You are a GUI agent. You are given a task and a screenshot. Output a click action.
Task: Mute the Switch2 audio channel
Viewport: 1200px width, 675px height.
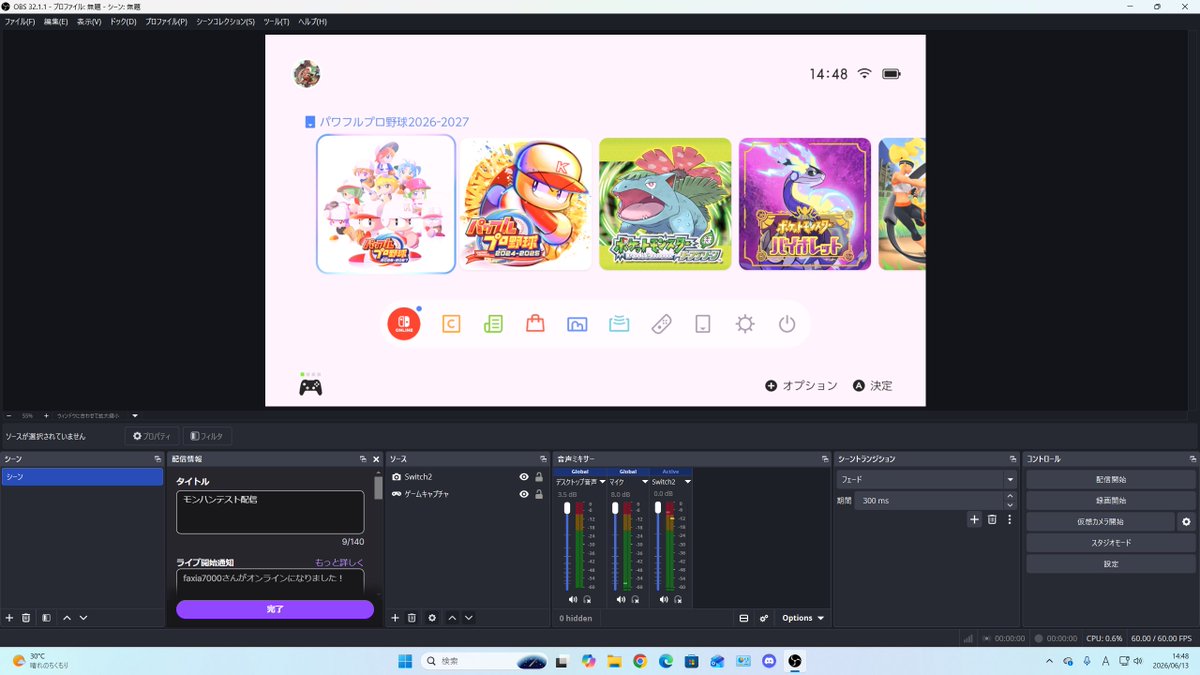pos(662,600)
